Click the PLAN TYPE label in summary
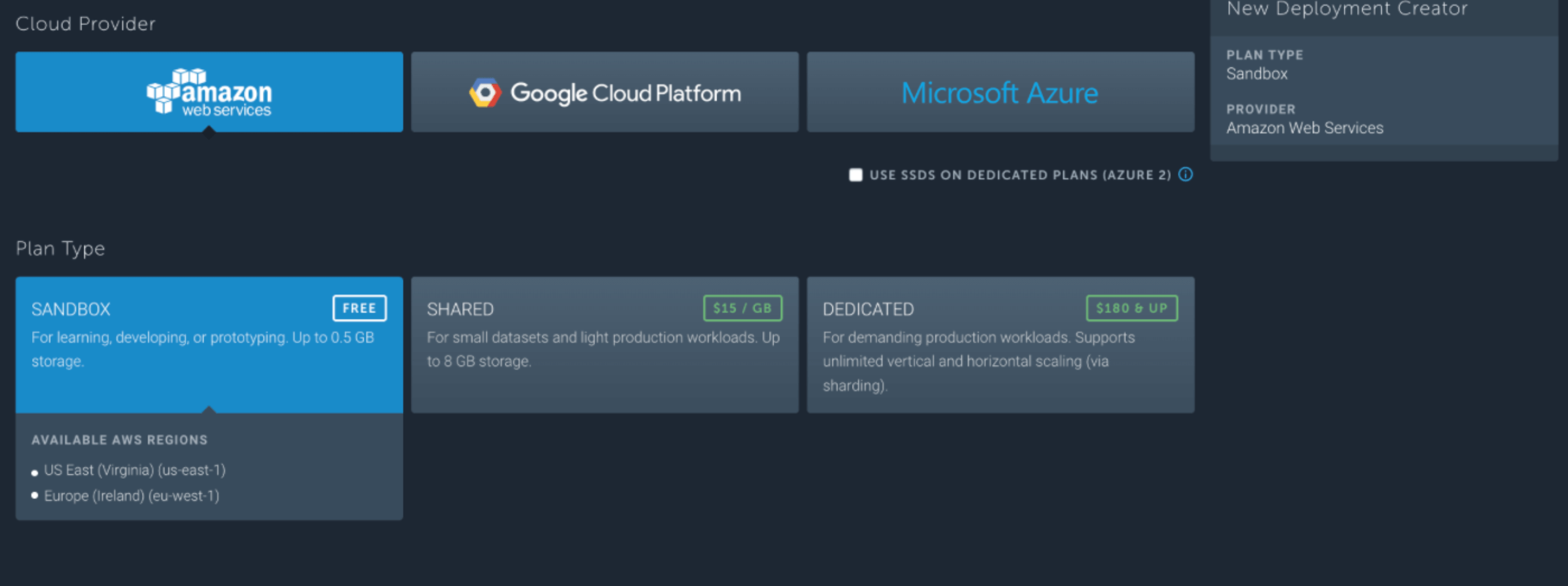Viewport: 1568px width, 586px height. pos(1264,55)
